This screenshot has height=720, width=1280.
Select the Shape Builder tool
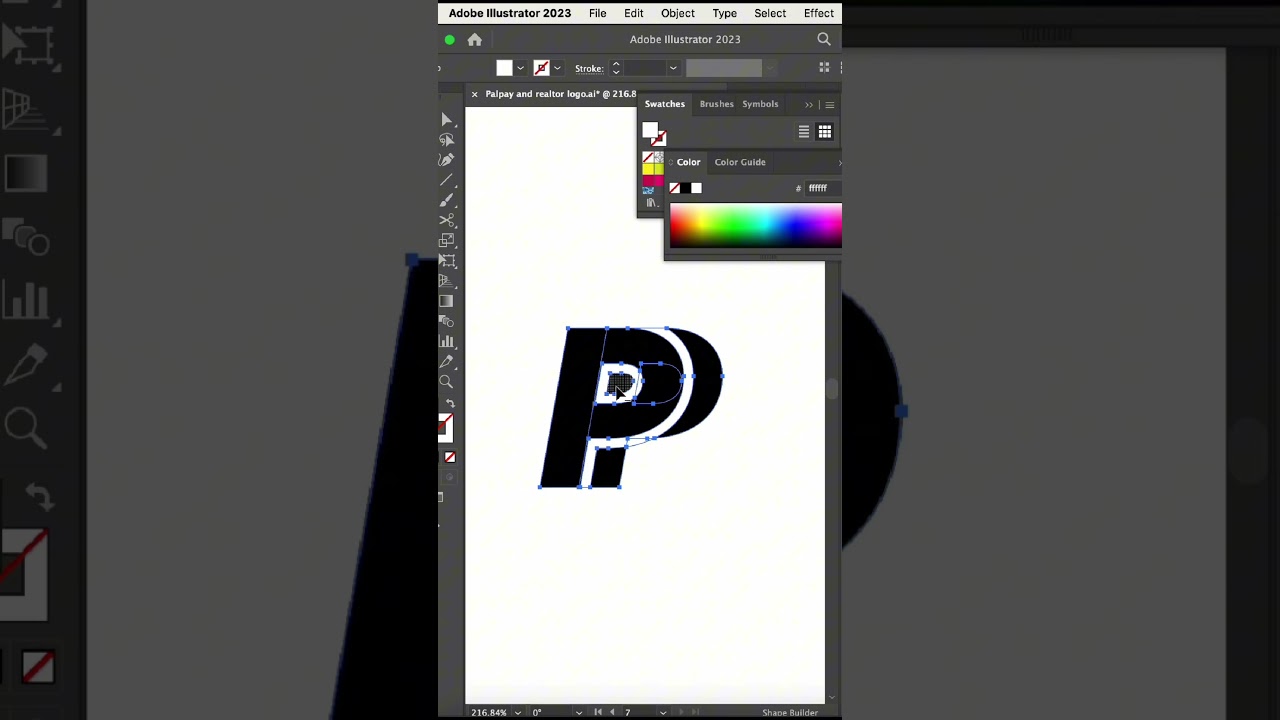pyautogui.click(x=447, y=321)
